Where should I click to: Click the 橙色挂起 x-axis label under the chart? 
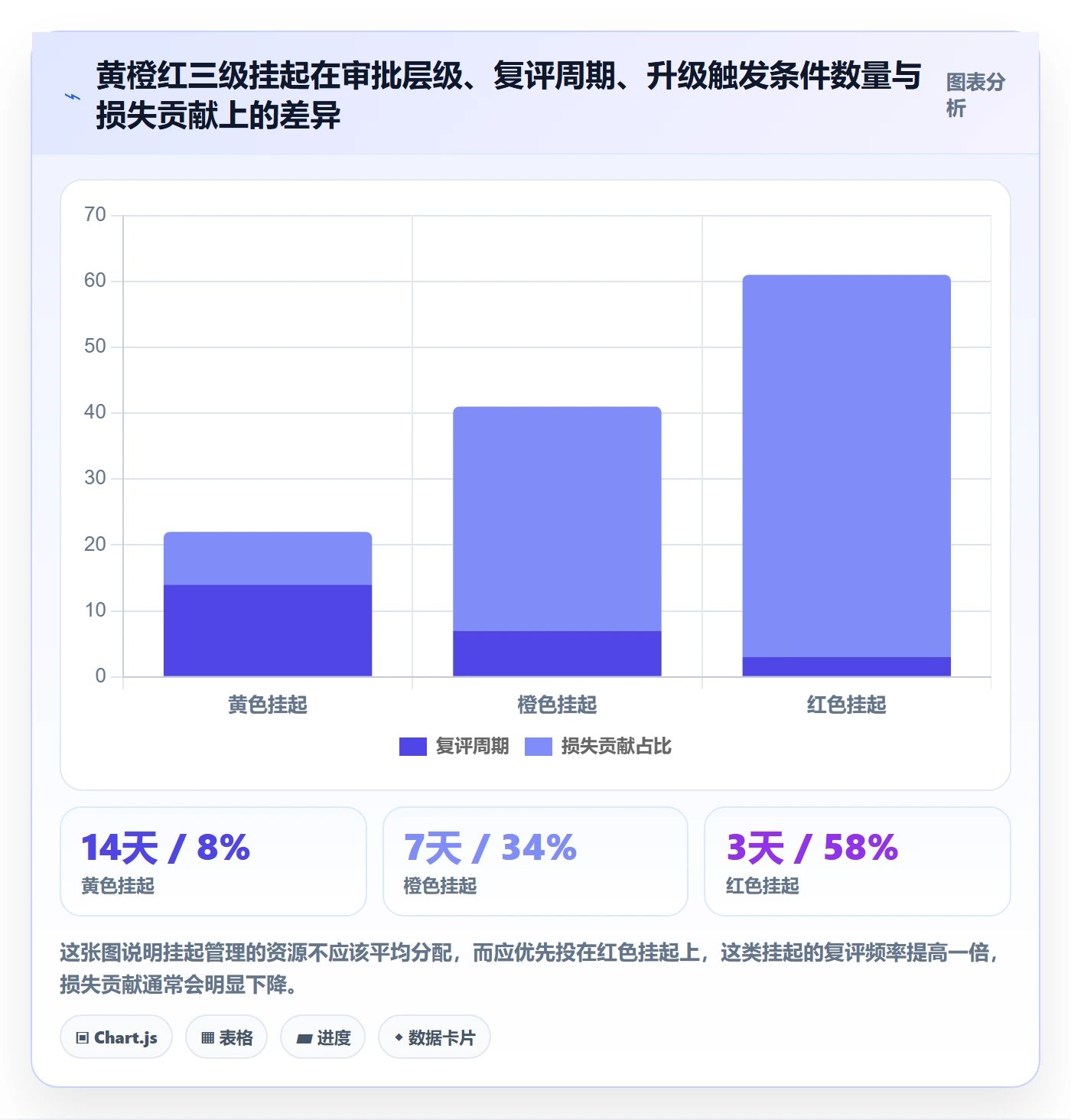[x=557, y=705]
